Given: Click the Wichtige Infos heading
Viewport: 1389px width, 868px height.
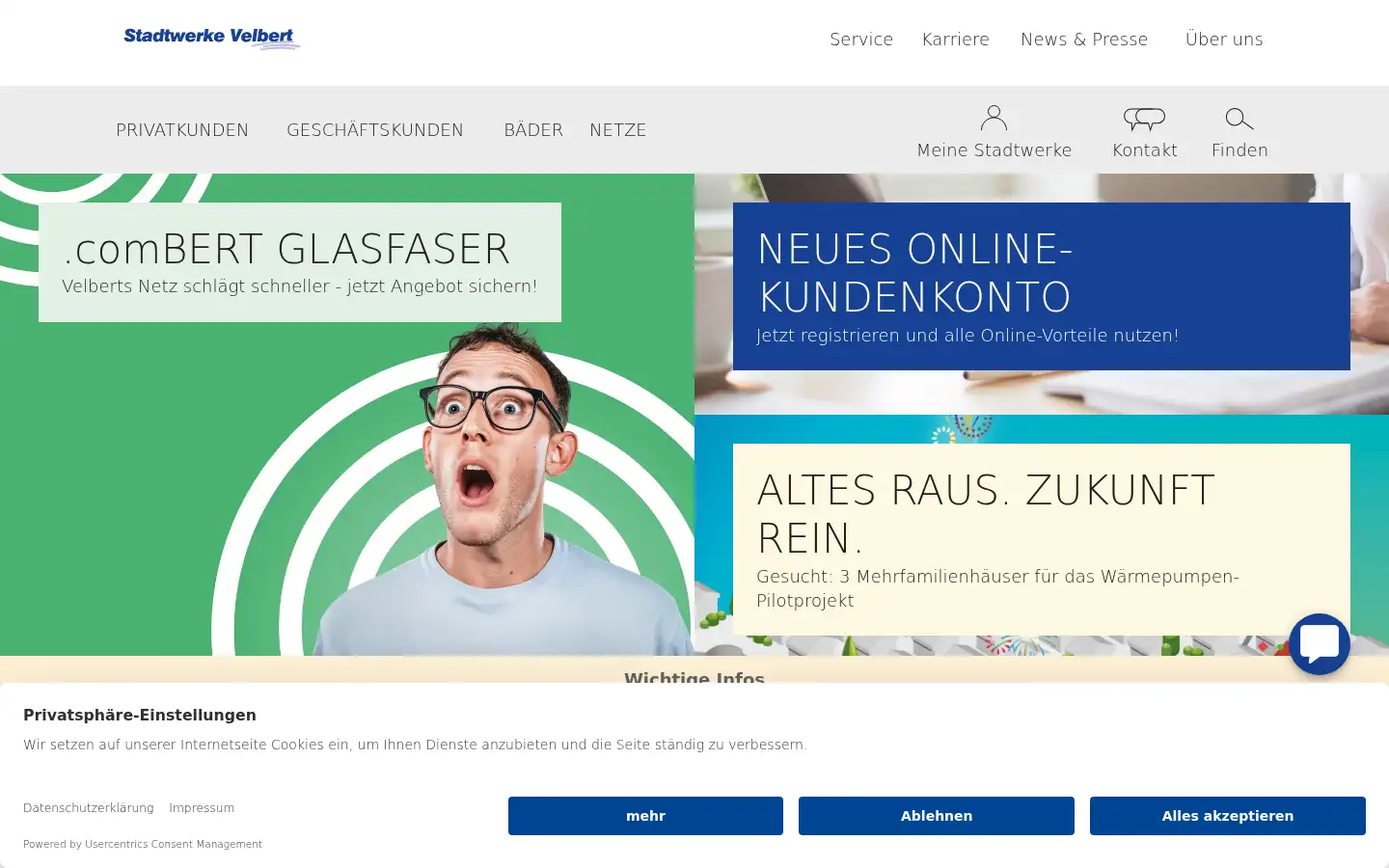Looking at the screenshot, I should pyautogui.click(x=694, y=677).
